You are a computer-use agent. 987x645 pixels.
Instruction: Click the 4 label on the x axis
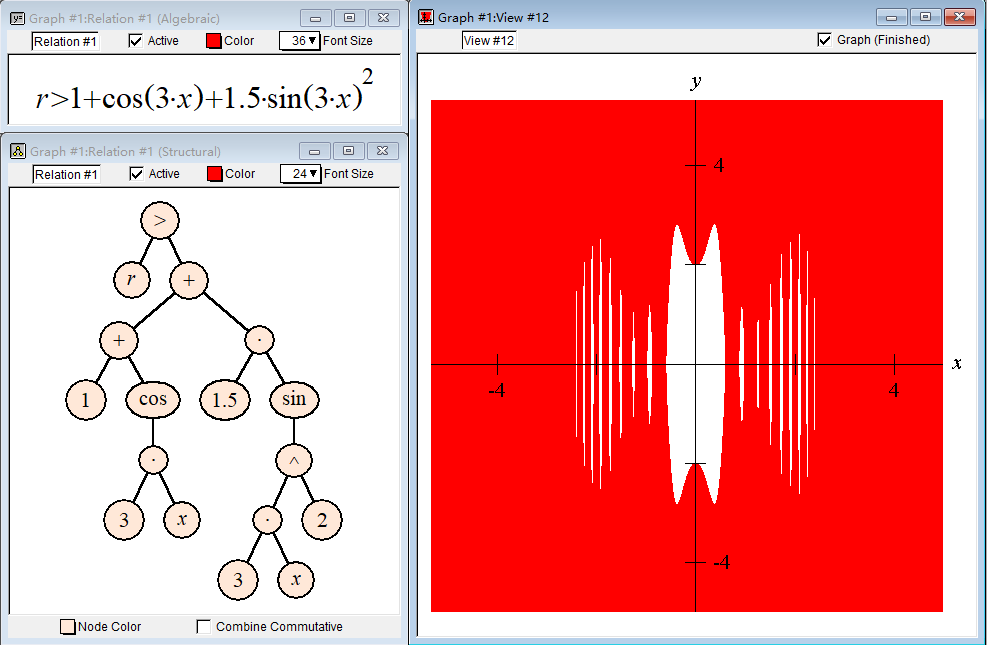click(x=894, y=391)
